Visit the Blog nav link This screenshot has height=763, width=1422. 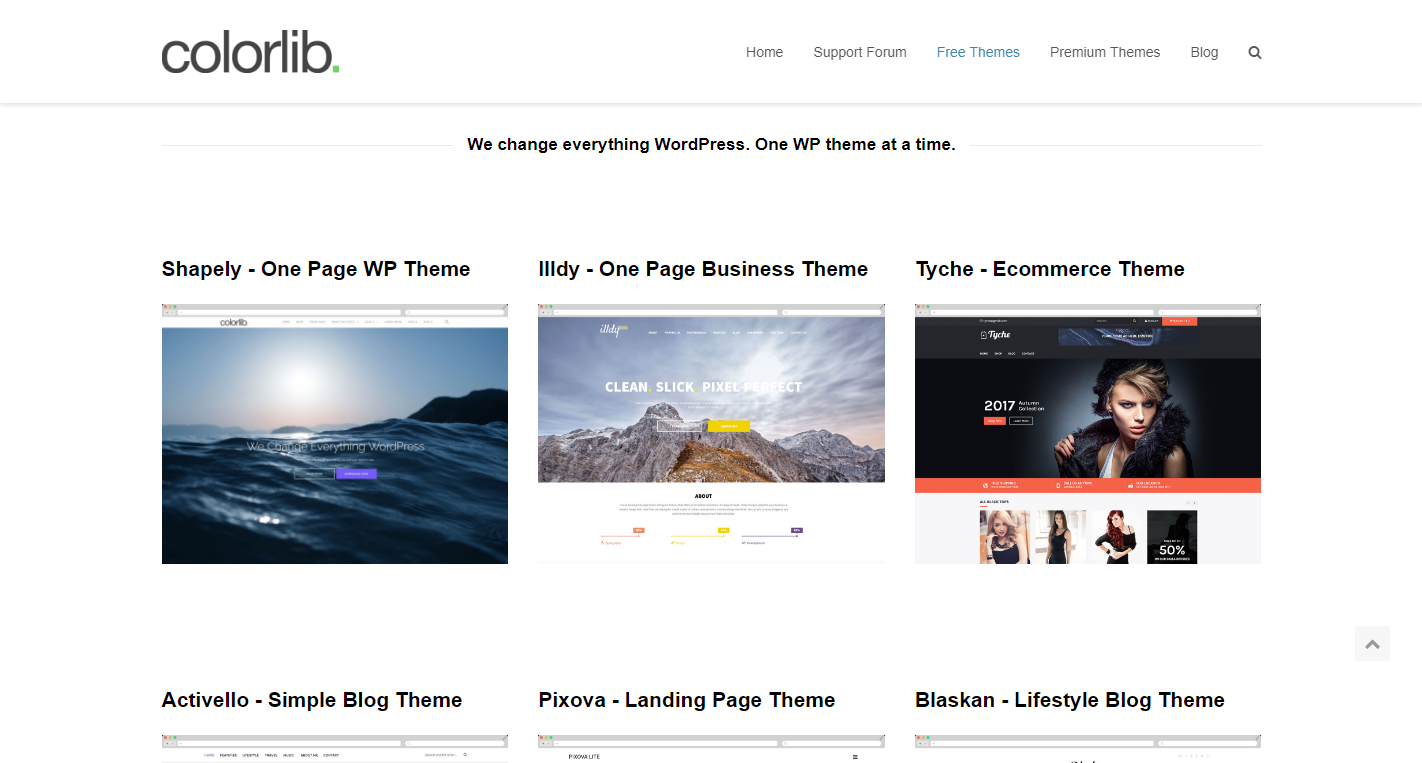point(1204,52)
